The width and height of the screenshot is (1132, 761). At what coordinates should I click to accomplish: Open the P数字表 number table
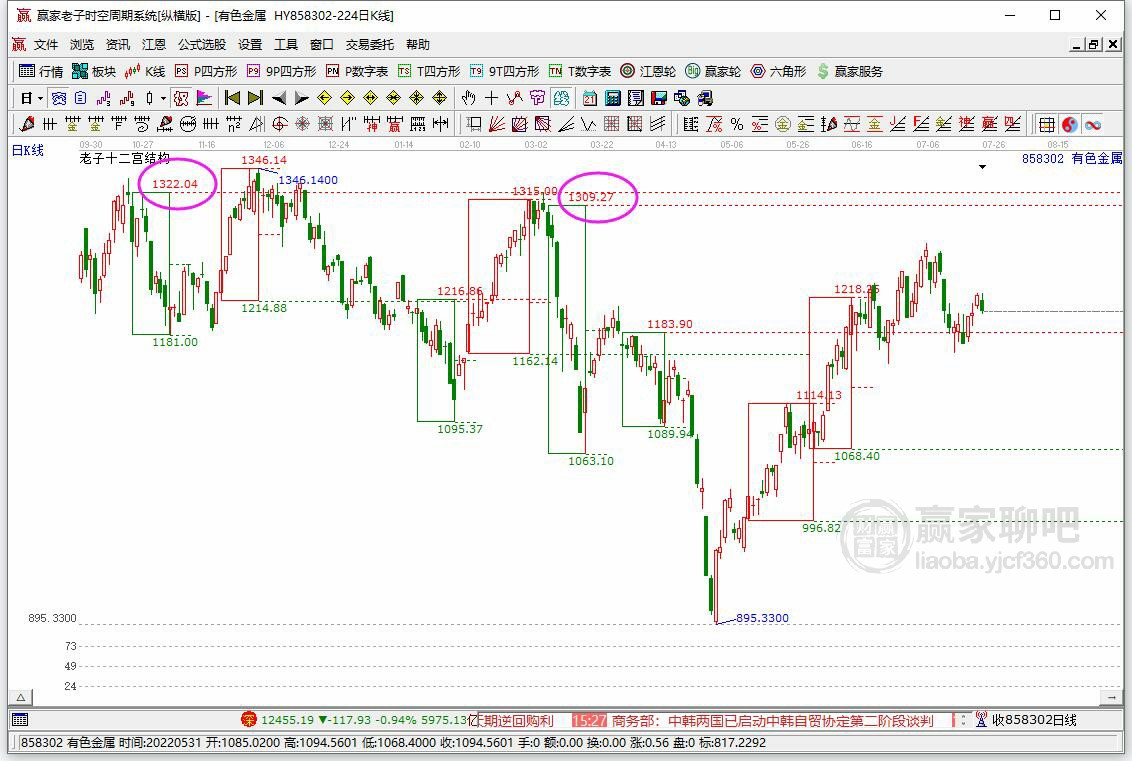[357, 71]
